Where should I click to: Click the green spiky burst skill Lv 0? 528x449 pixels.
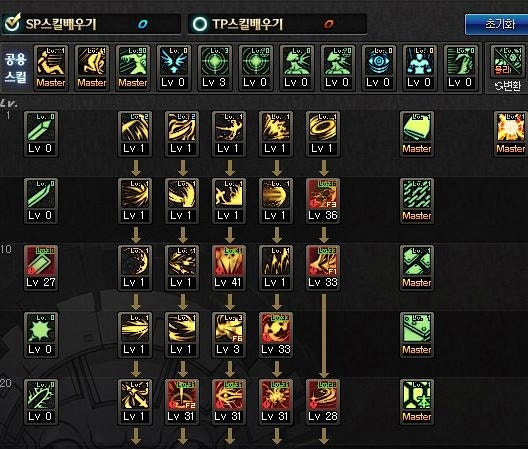[x=41, y=334]
